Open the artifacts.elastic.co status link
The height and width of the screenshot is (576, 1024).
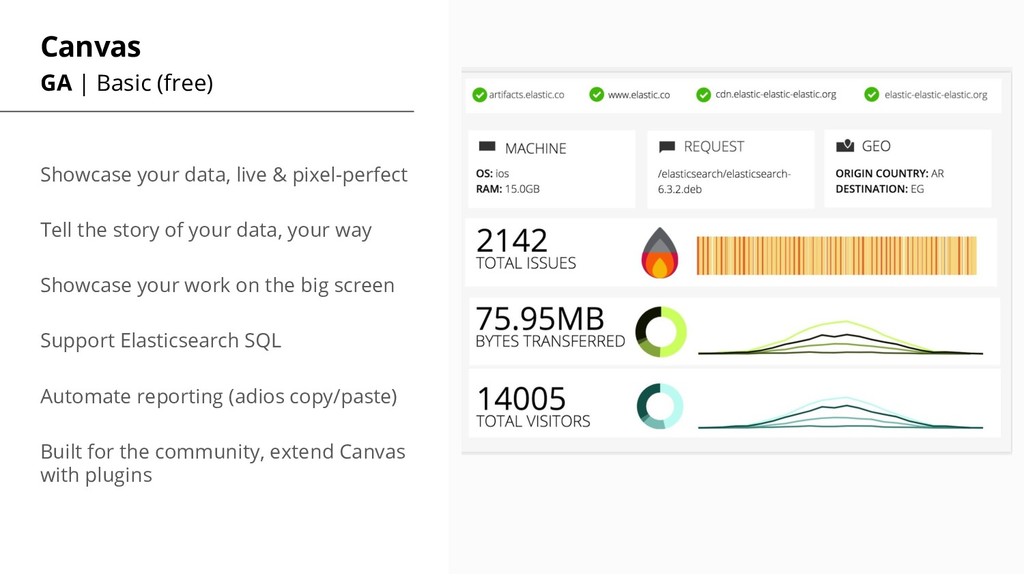click(526, 95)
